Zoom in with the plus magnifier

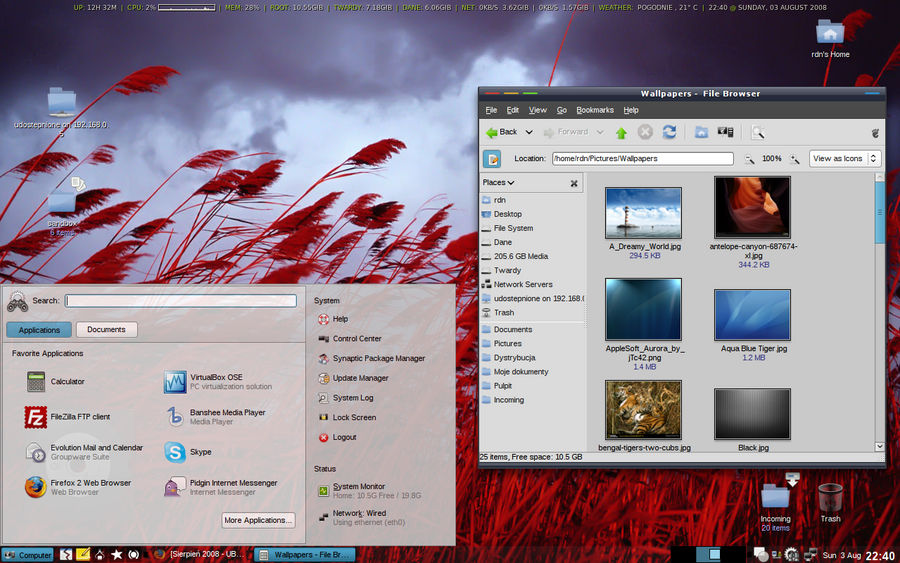click(x=794, y=159)
